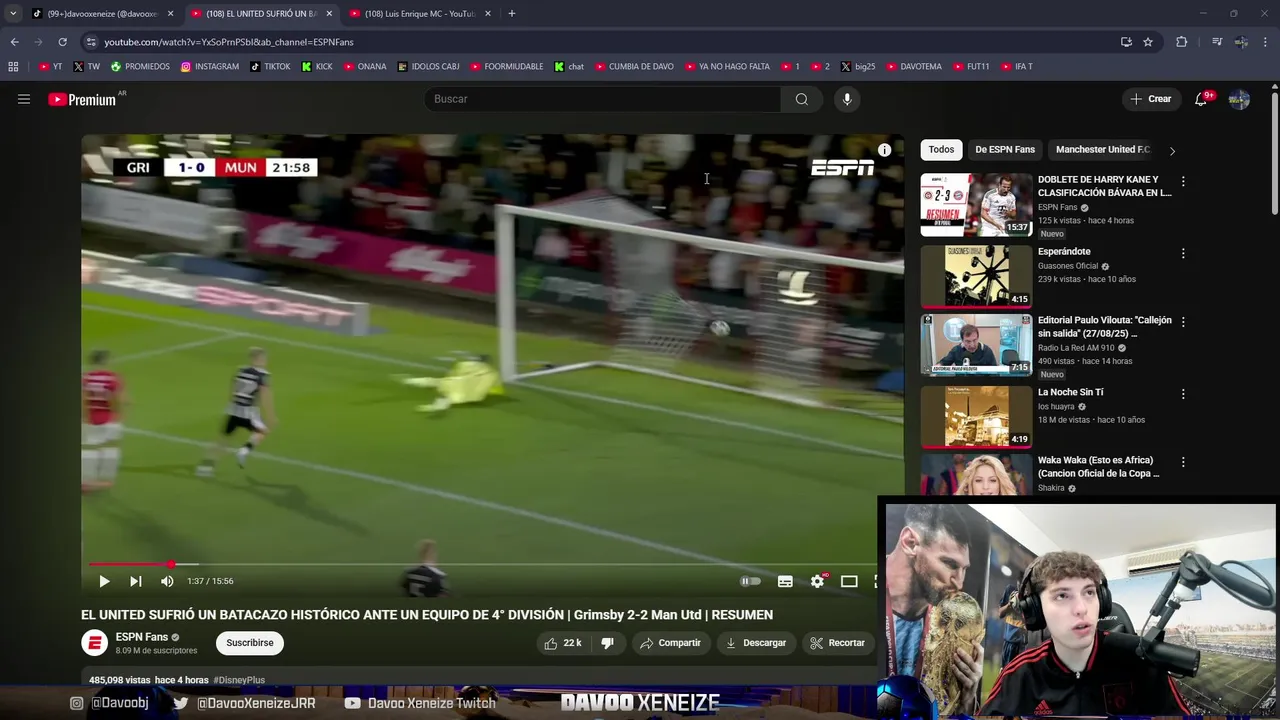1280x720 pixels.
Task: Click the Crear button
Action: (x=1151, y=99)
